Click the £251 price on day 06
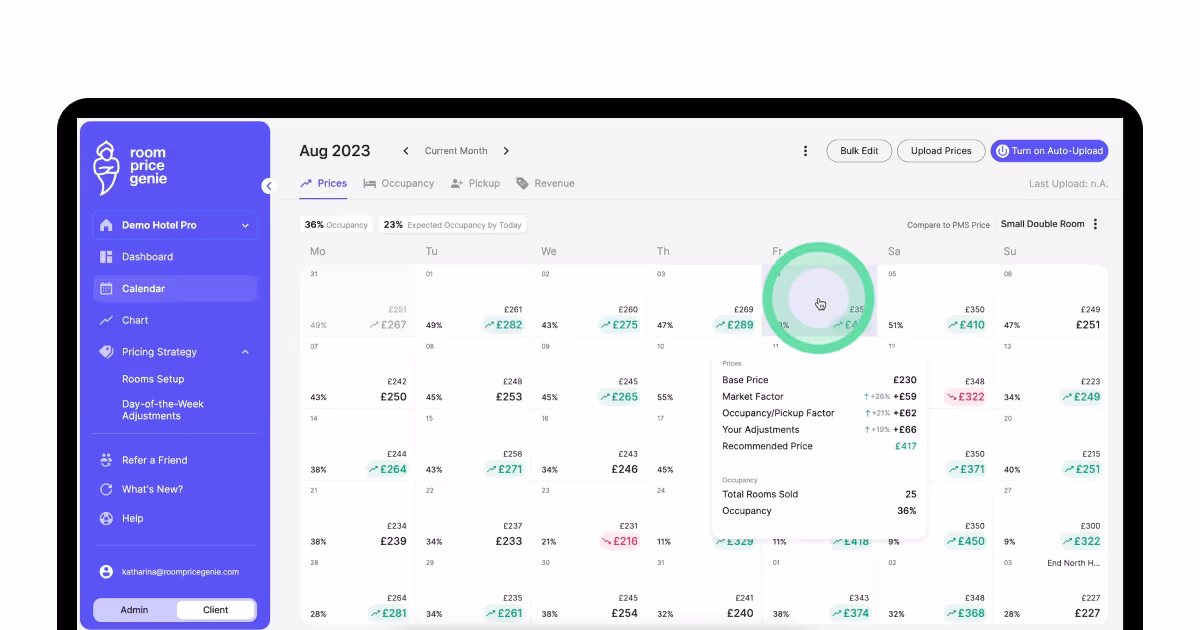 point(1088,325)
